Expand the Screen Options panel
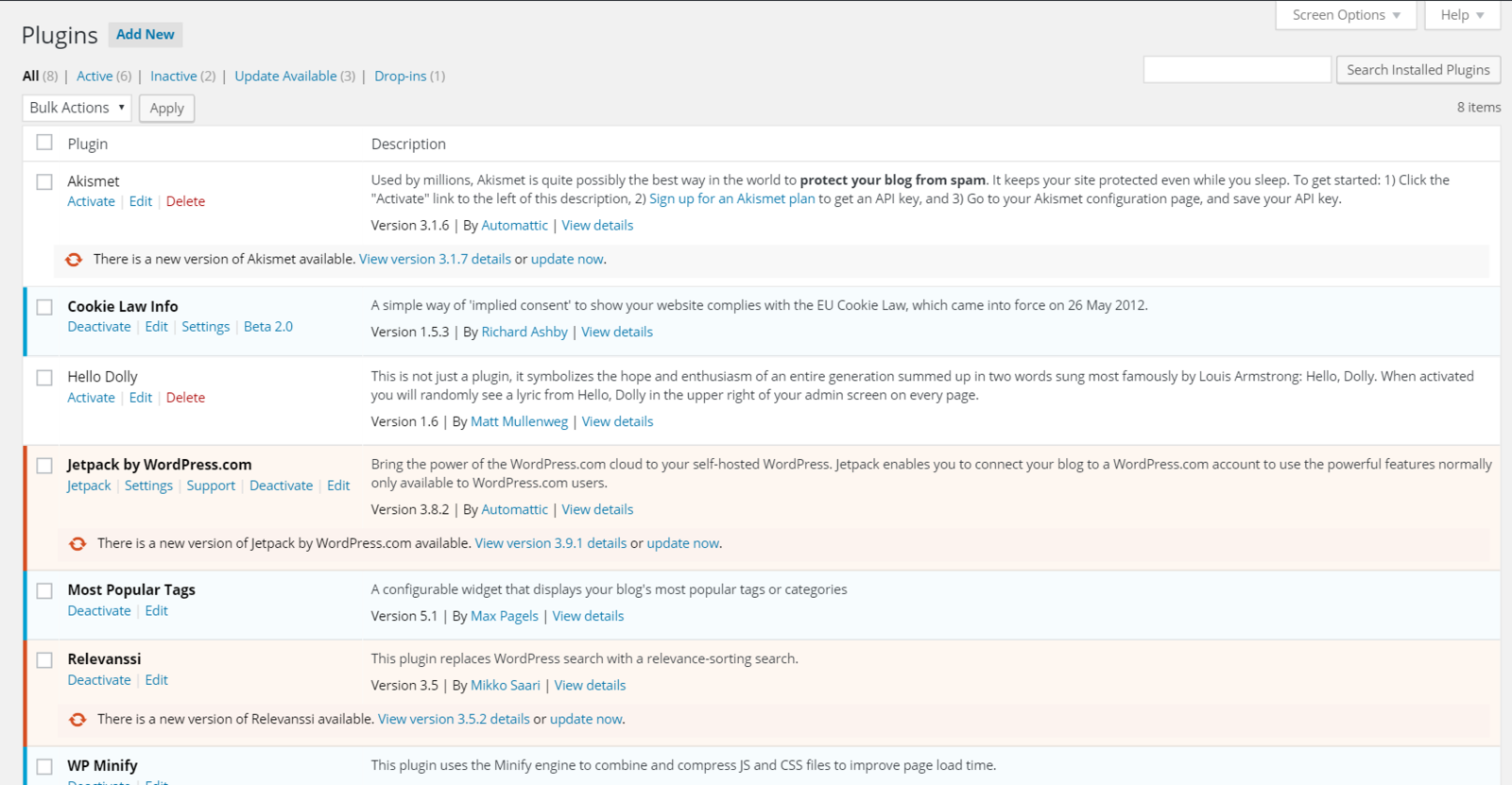 [1346, 15]
